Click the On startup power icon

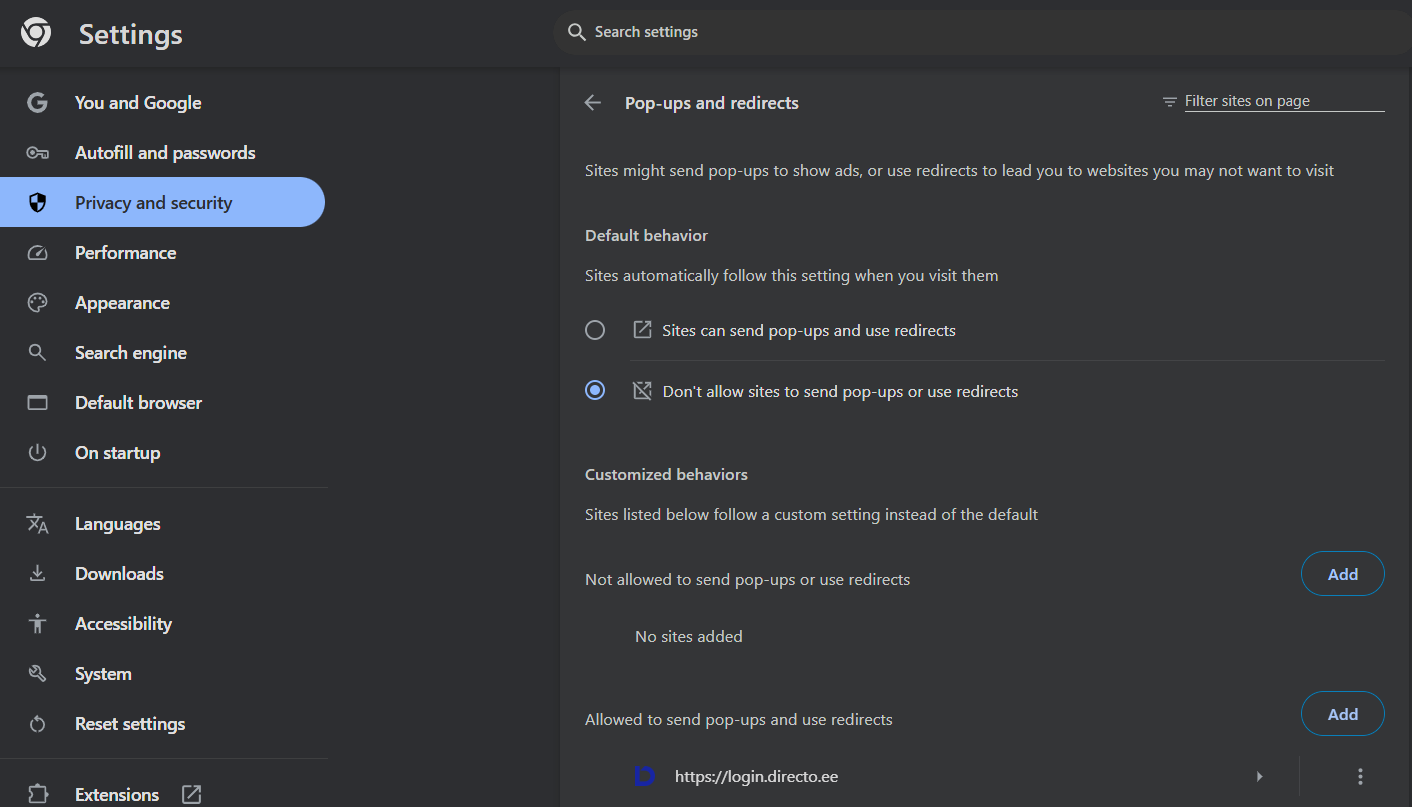pyautogui.click(x=38, y=453)
